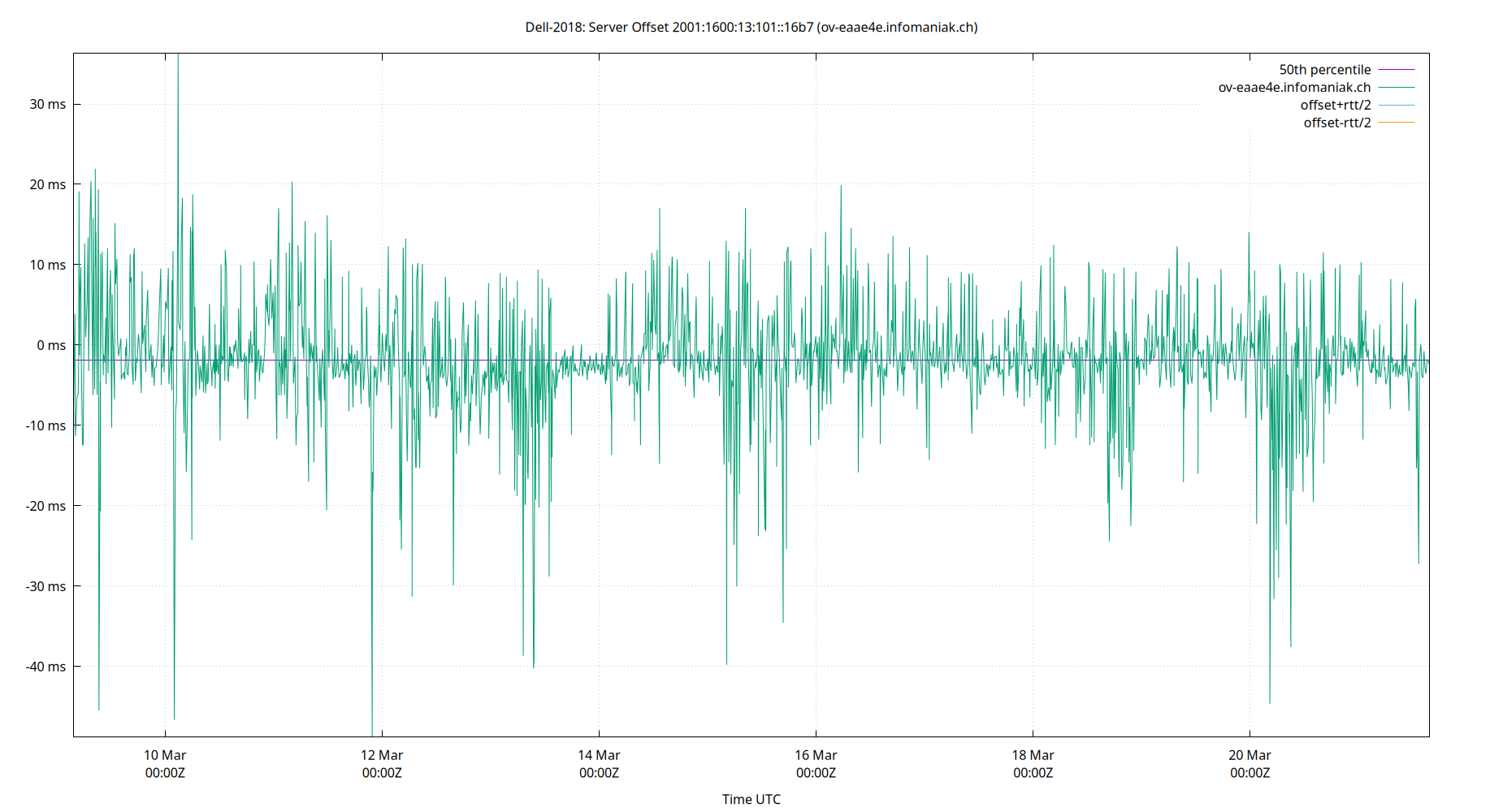The width and height of the screenshot is (1503, 812).
Task: Toggle visibility of the "ov-eaae4e.infomaniak.ch" series
Action: tap(1293, 87)
